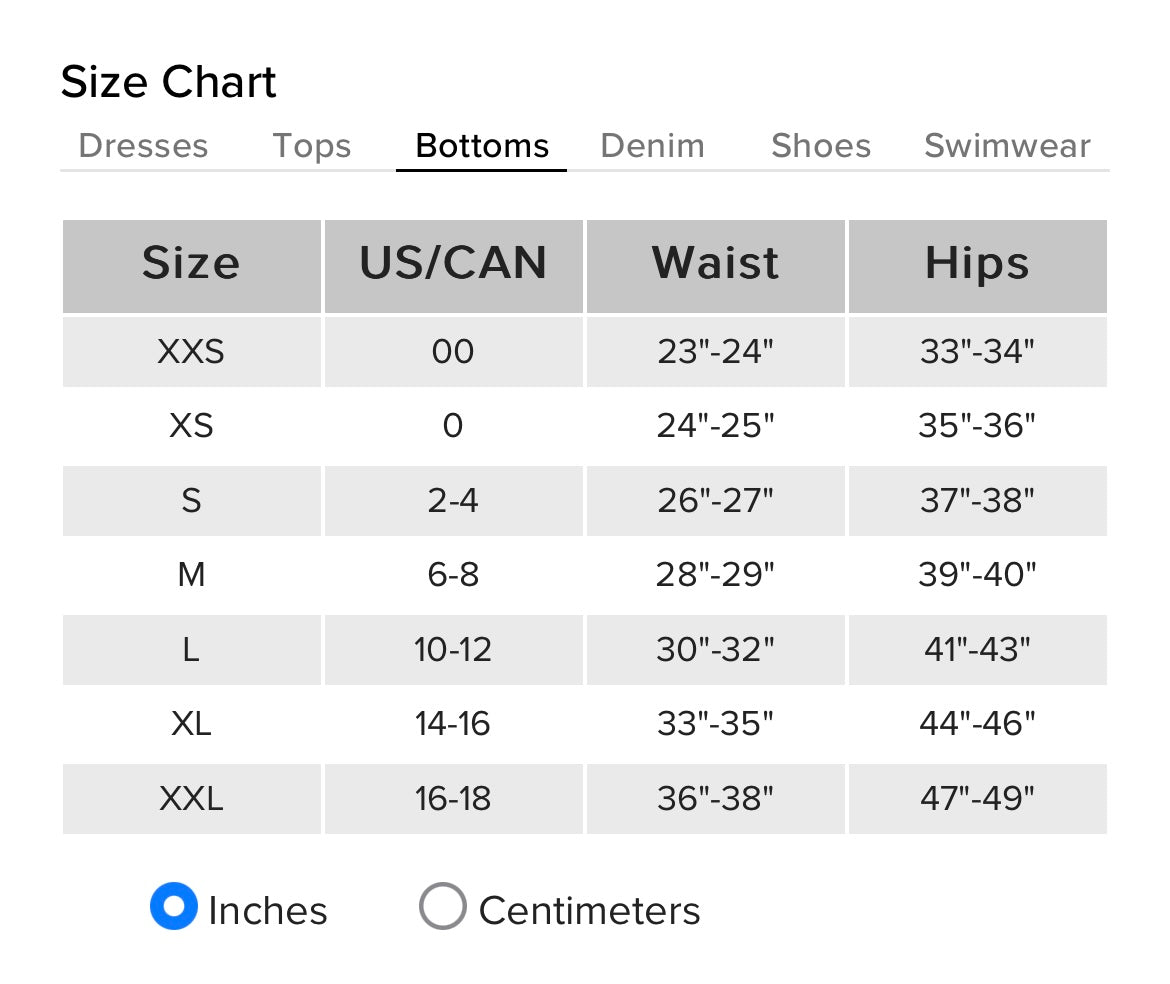Viewport: 1170px width, 984px height.
Task: Click the Hips column header
Action: [x=977, y=264]
